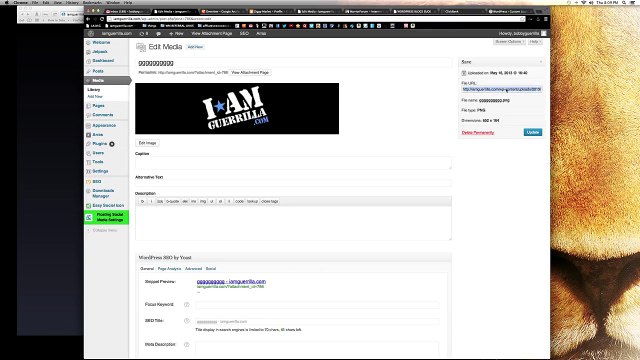Open the Settings sidebar menu

[100, 171]
